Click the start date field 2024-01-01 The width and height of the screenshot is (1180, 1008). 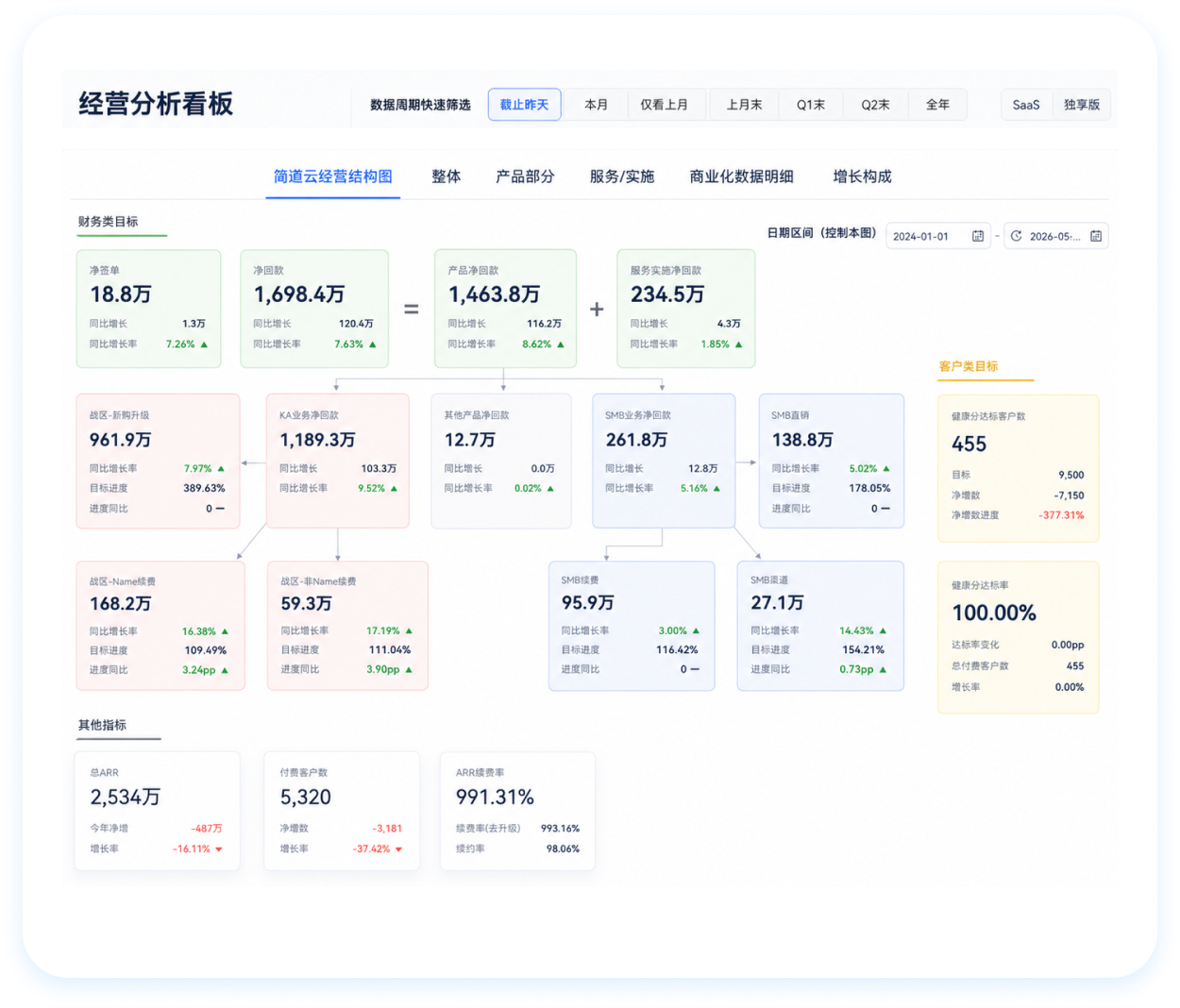pyautogui.click(x=938, y=236)
